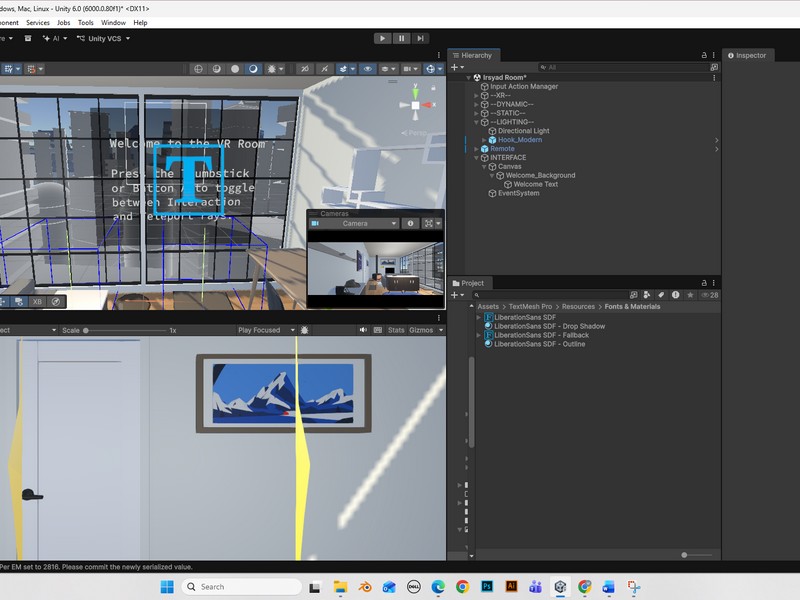Click the Search by Label tag icon
This screenshot has width=800, height=600.
click(661, 295)
